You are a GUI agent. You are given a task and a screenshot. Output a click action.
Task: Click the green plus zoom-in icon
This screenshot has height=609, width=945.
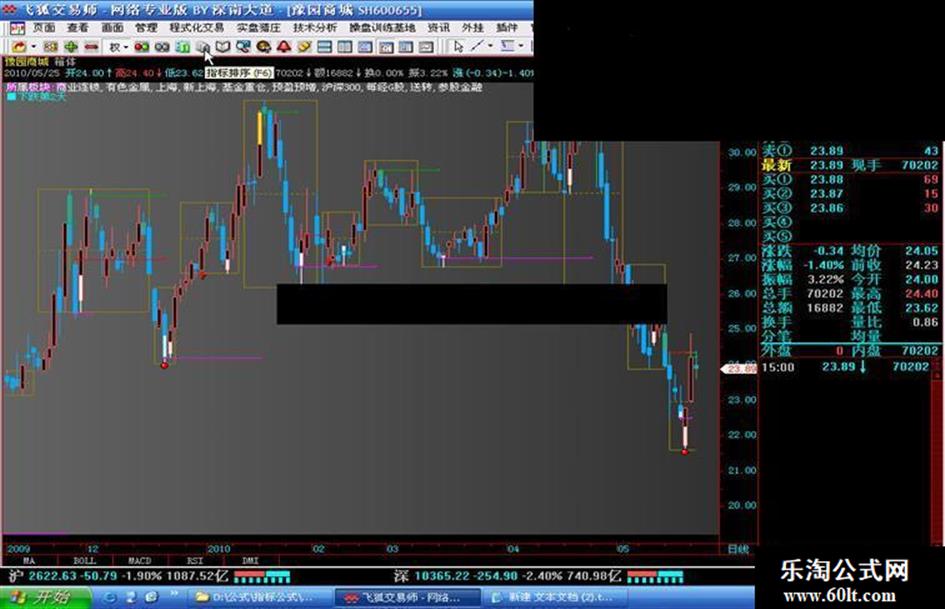(x=71, y=47)
